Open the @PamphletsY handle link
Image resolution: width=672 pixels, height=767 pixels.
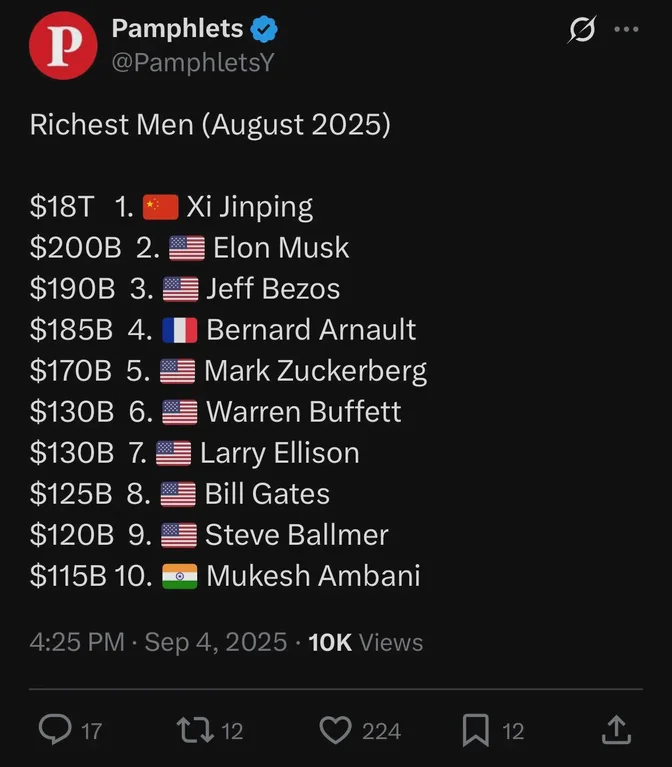tap(193, 63)
